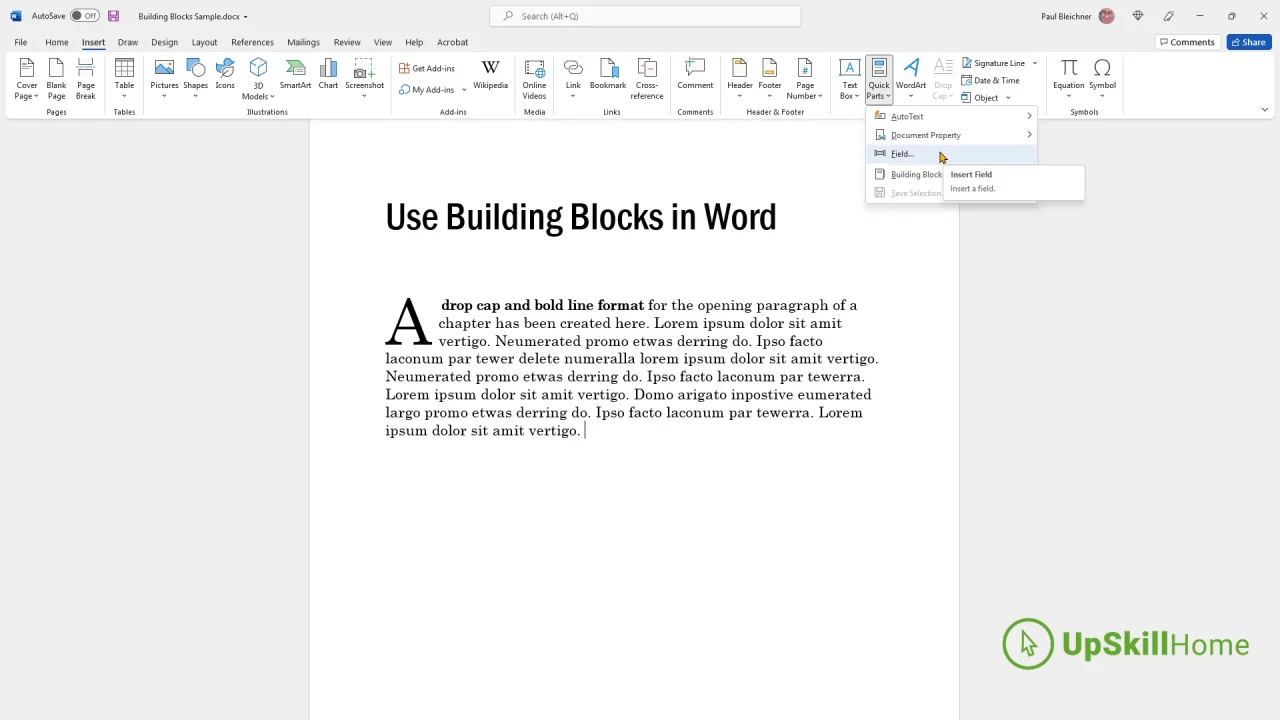1280x720 pixels.
Task: Save the document with the save icon
Action: click(x=113, y=16)
